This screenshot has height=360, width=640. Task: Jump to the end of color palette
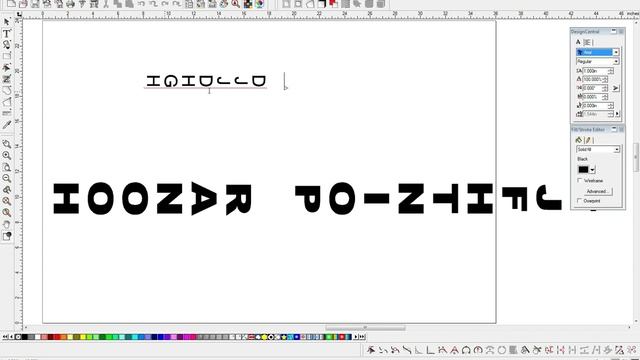[362, 337]
